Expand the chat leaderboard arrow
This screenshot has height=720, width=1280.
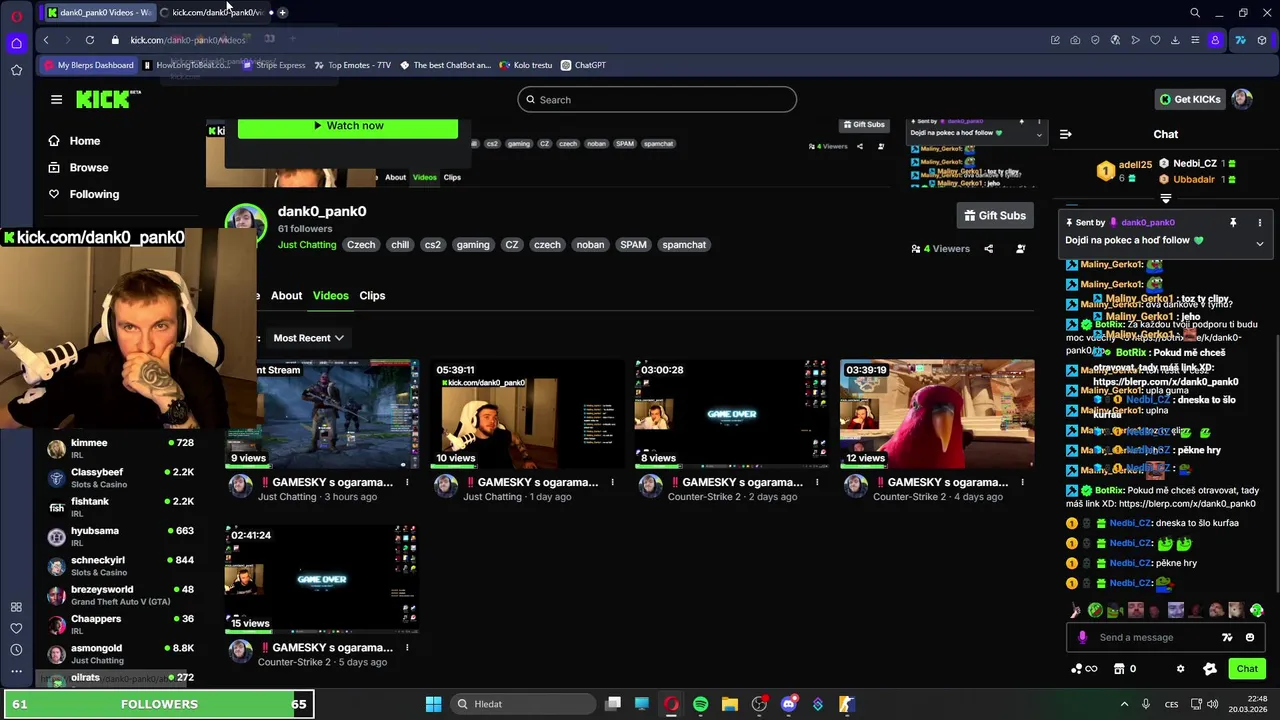1165,198
